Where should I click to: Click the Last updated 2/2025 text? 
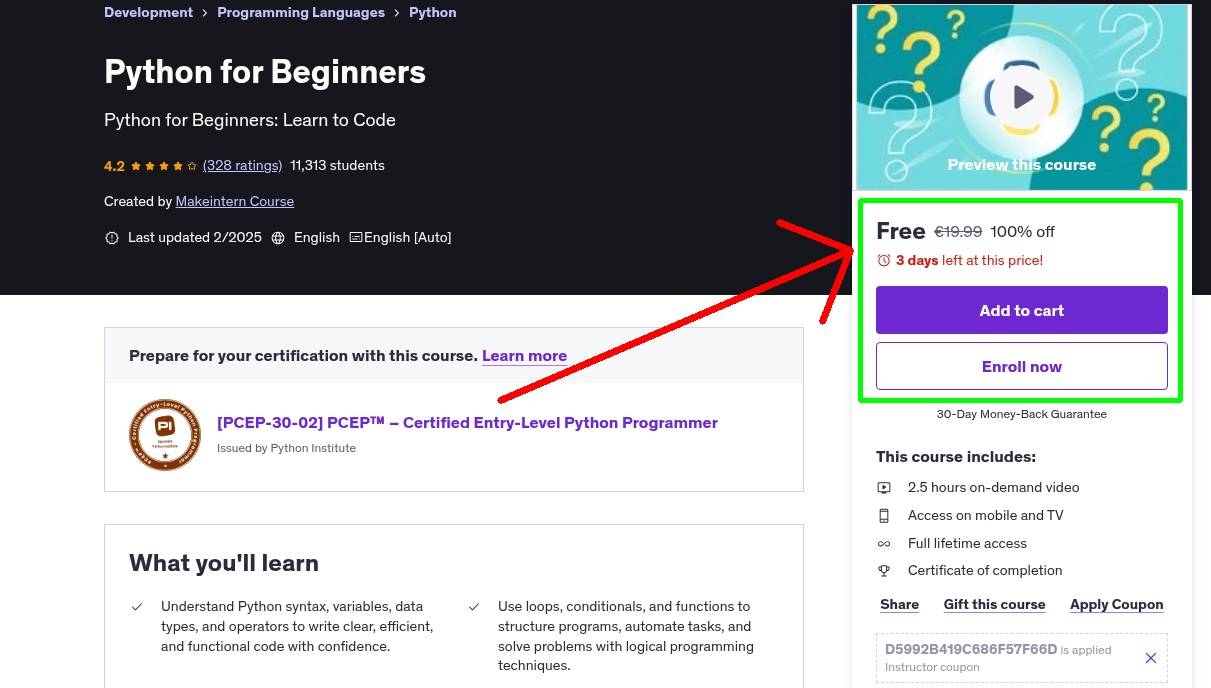(x=195, y=238)
